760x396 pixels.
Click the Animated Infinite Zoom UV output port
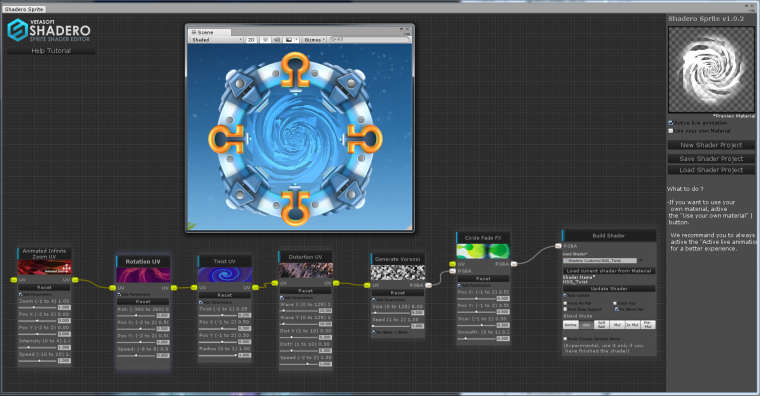tap(75, 280)
